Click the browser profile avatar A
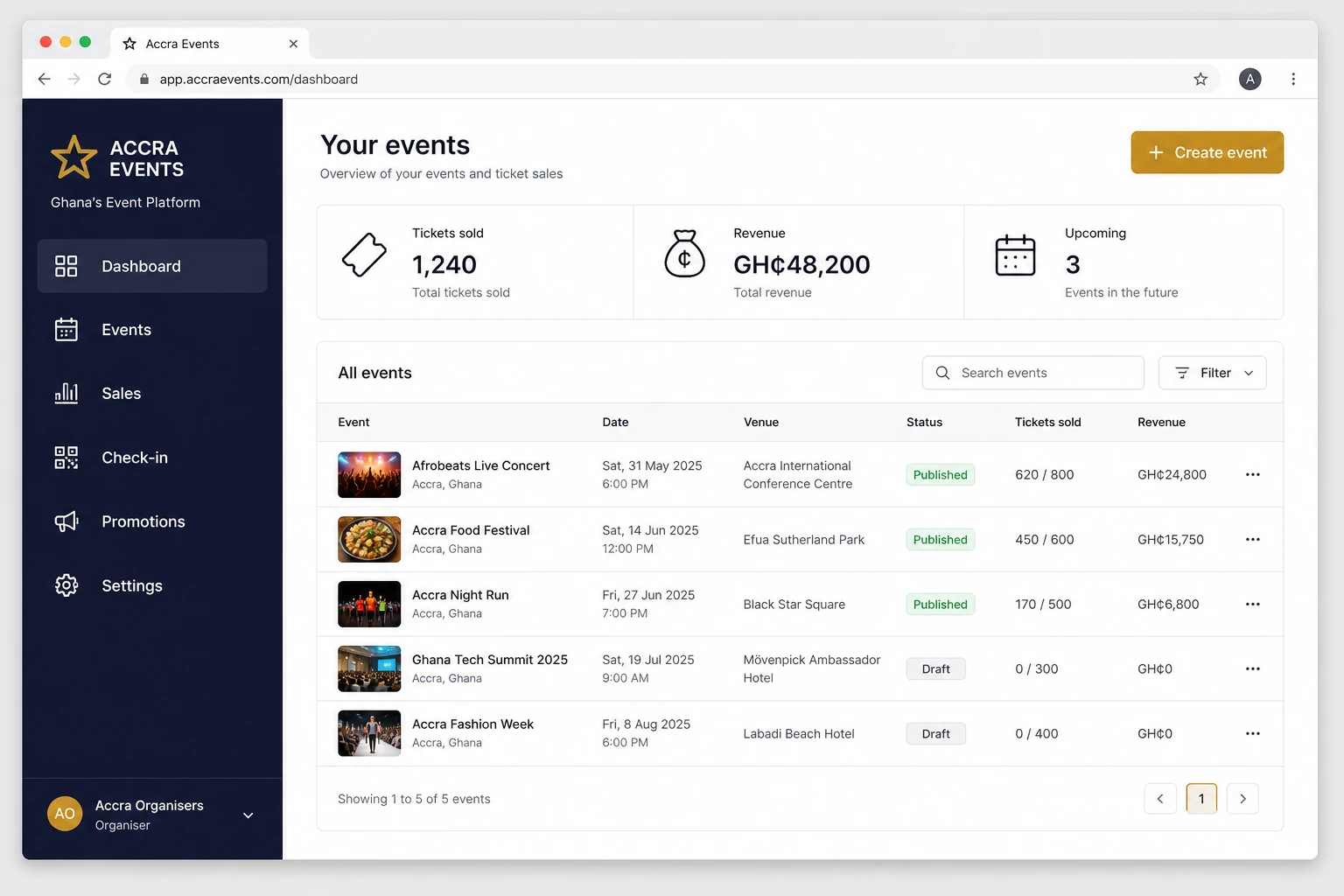This screenshot has height=896, width=1344. tap(1250, 79)
